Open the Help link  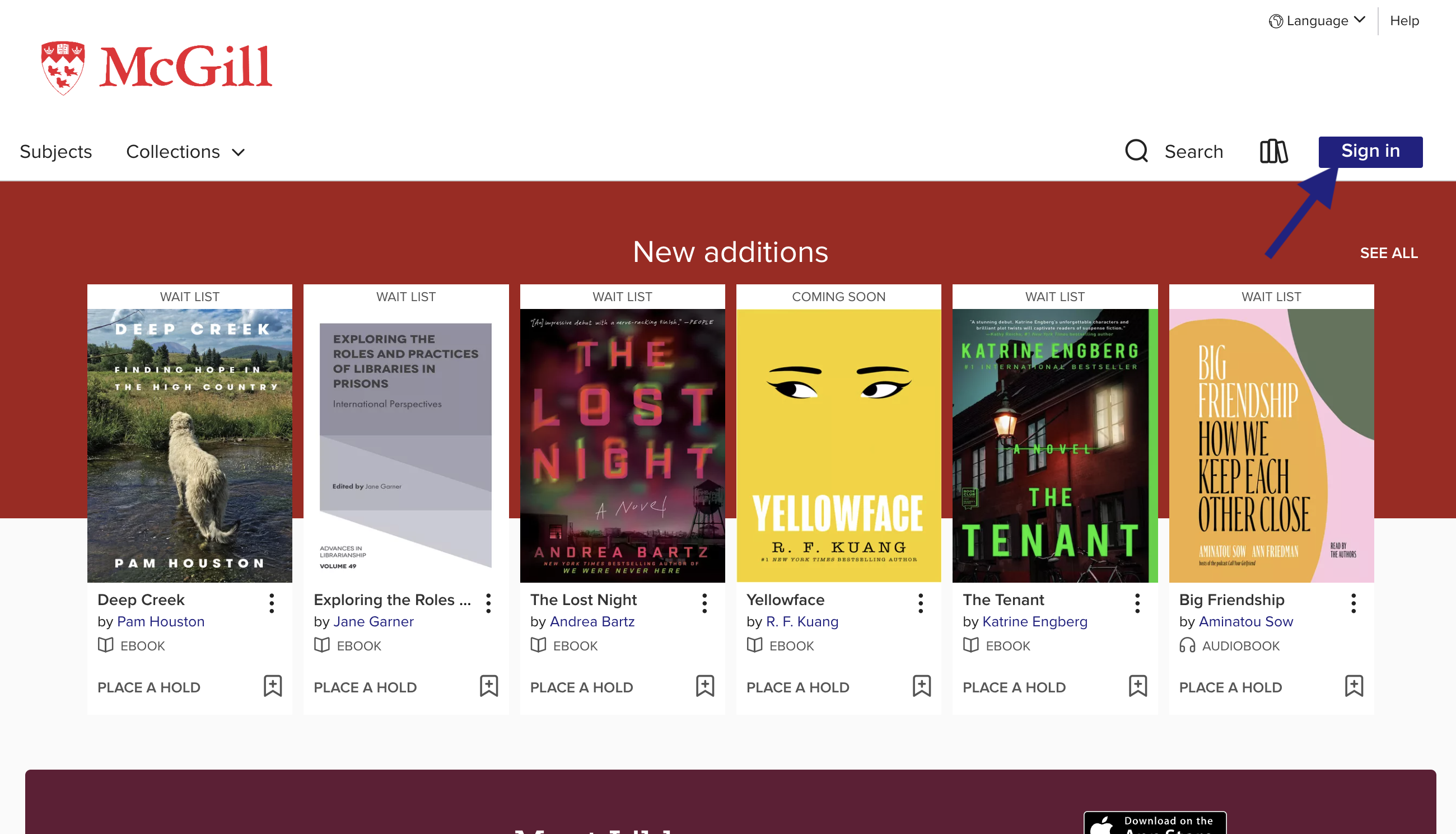point(1404,21)
